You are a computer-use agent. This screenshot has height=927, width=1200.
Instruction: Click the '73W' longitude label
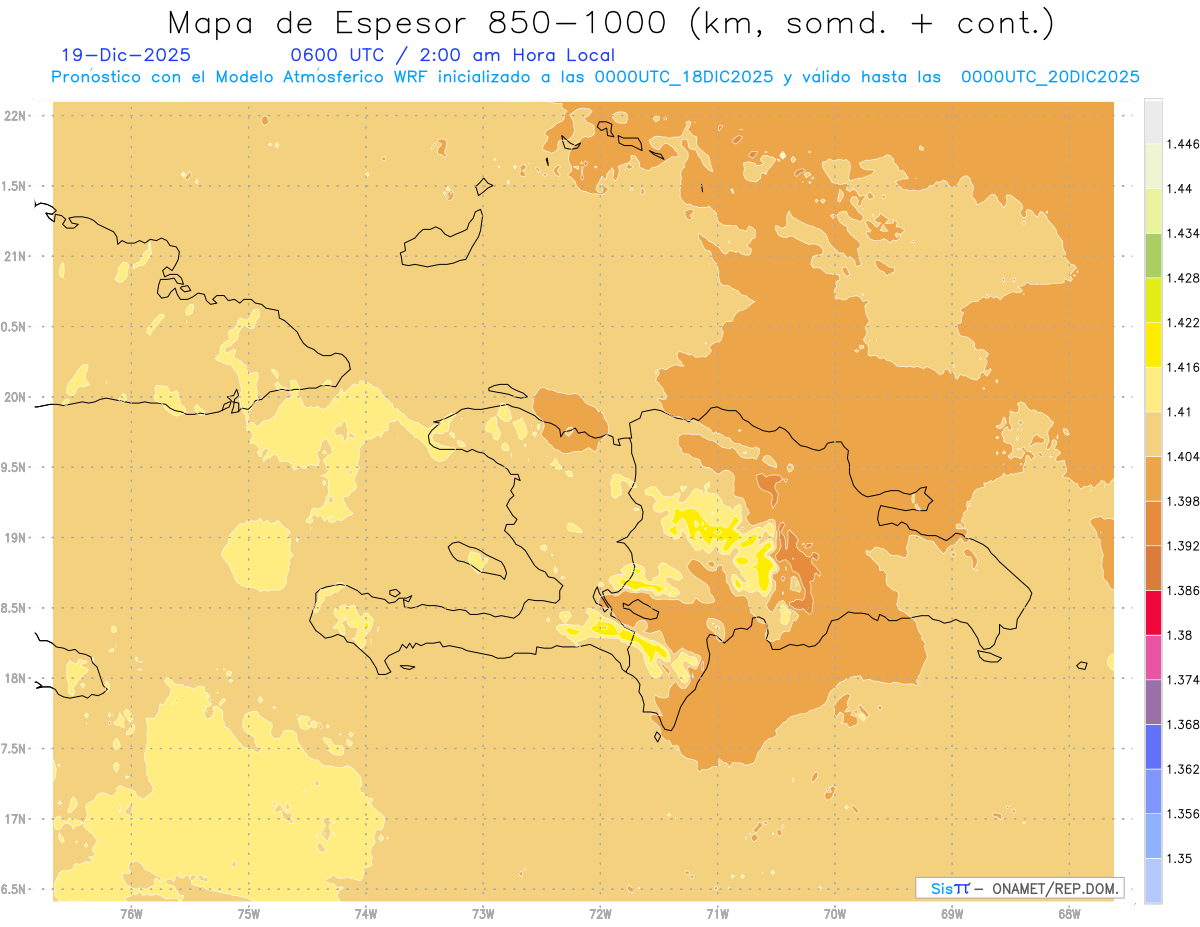pyautogui.click(x=483, y=914)
